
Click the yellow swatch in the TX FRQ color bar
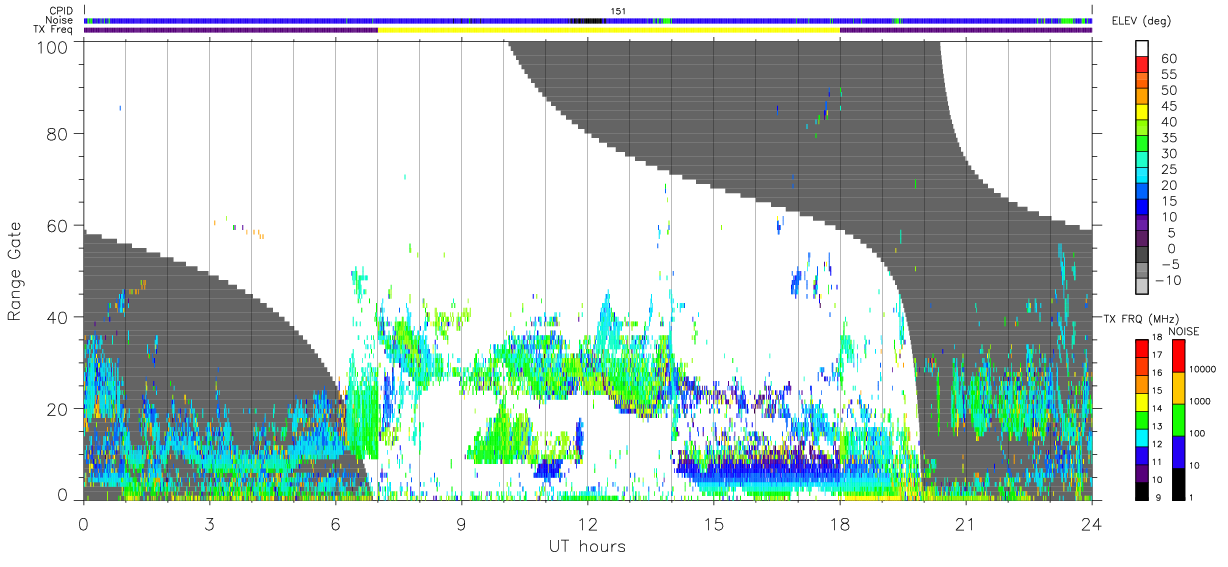1141,403
